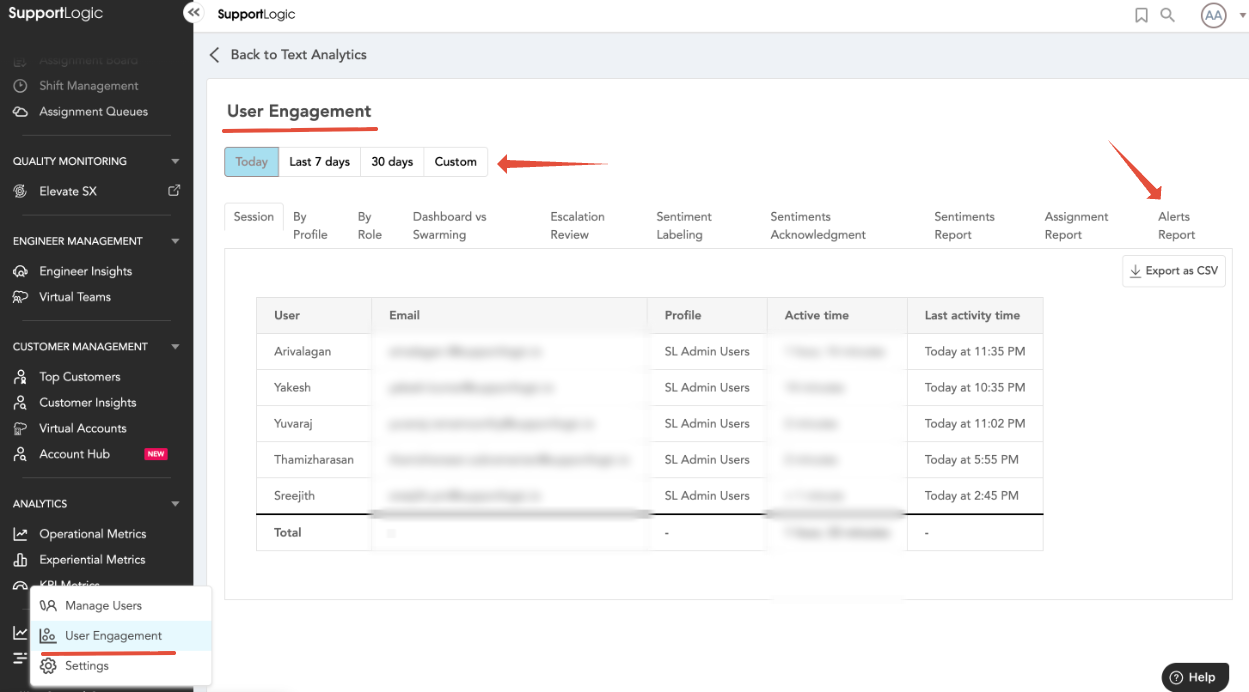Screen dimensions: 1249x692
Task: Open the AA user avatar menu
Action: 1213,15
